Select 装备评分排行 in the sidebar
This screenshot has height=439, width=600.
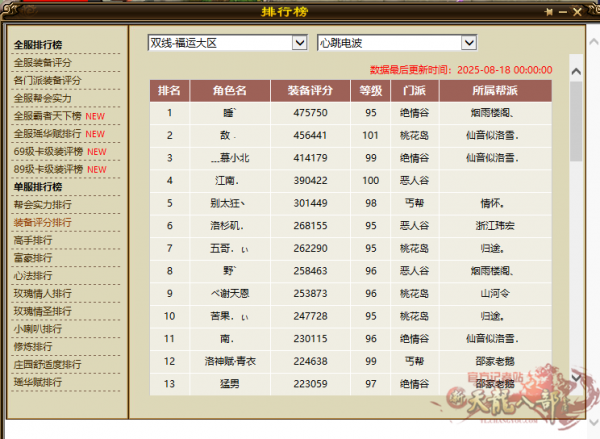tap(43, 222)
